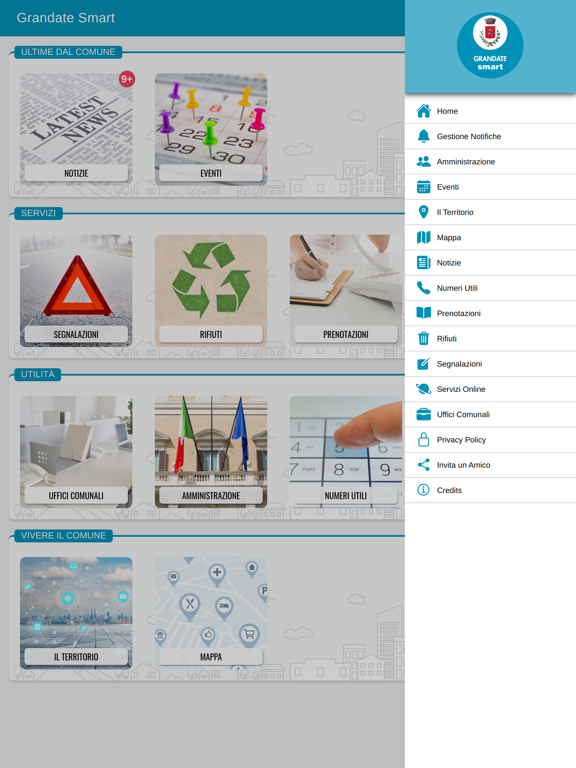
Task: Open Privacy Policy menu entry
Action: click(490, 439)
